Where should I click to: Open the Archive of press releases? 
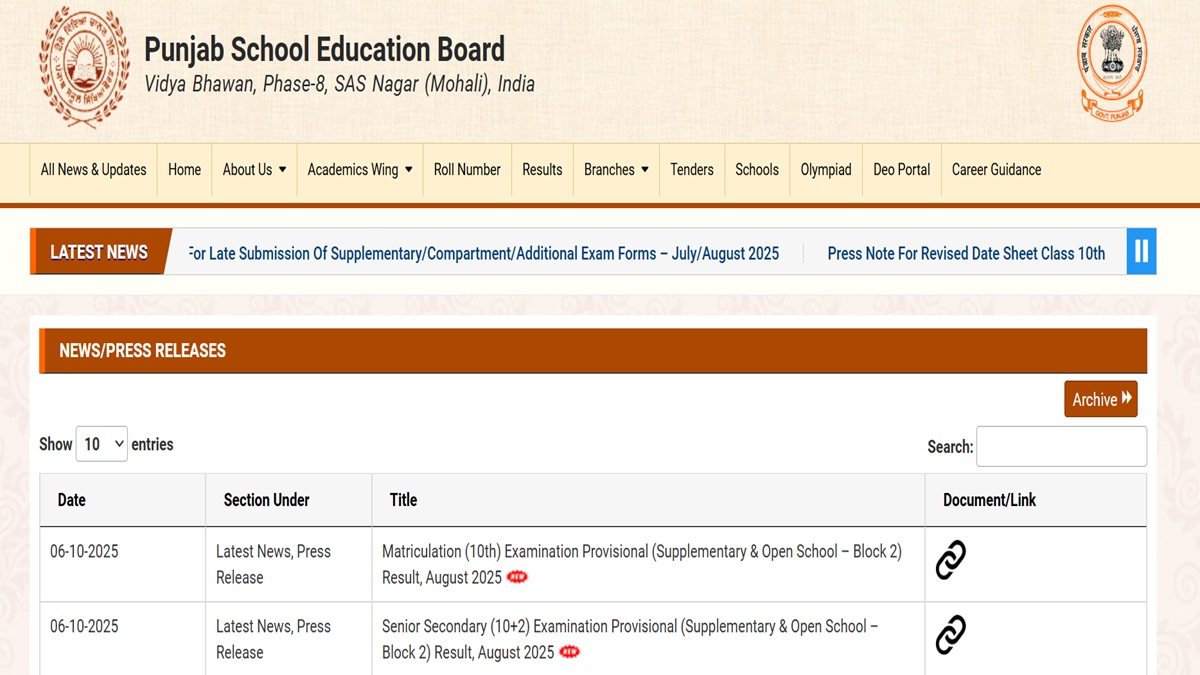pyautogui.click(x=1101, y=399)
